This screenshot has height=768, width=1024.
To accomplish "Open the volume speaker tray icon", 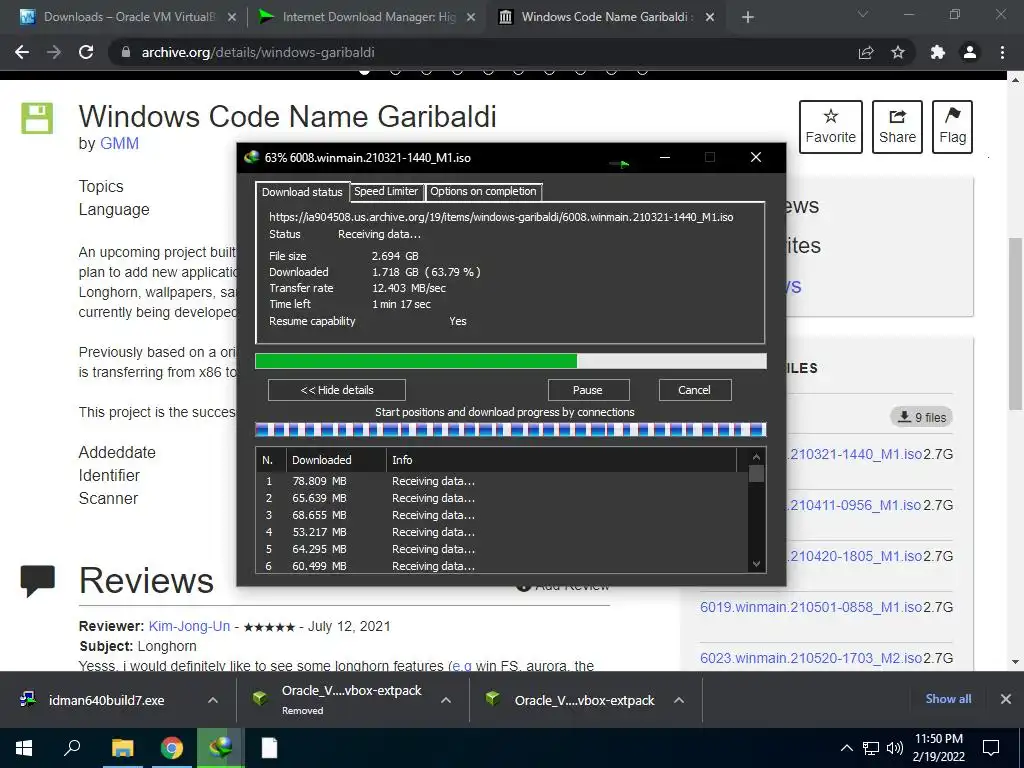I will point(895,748).
